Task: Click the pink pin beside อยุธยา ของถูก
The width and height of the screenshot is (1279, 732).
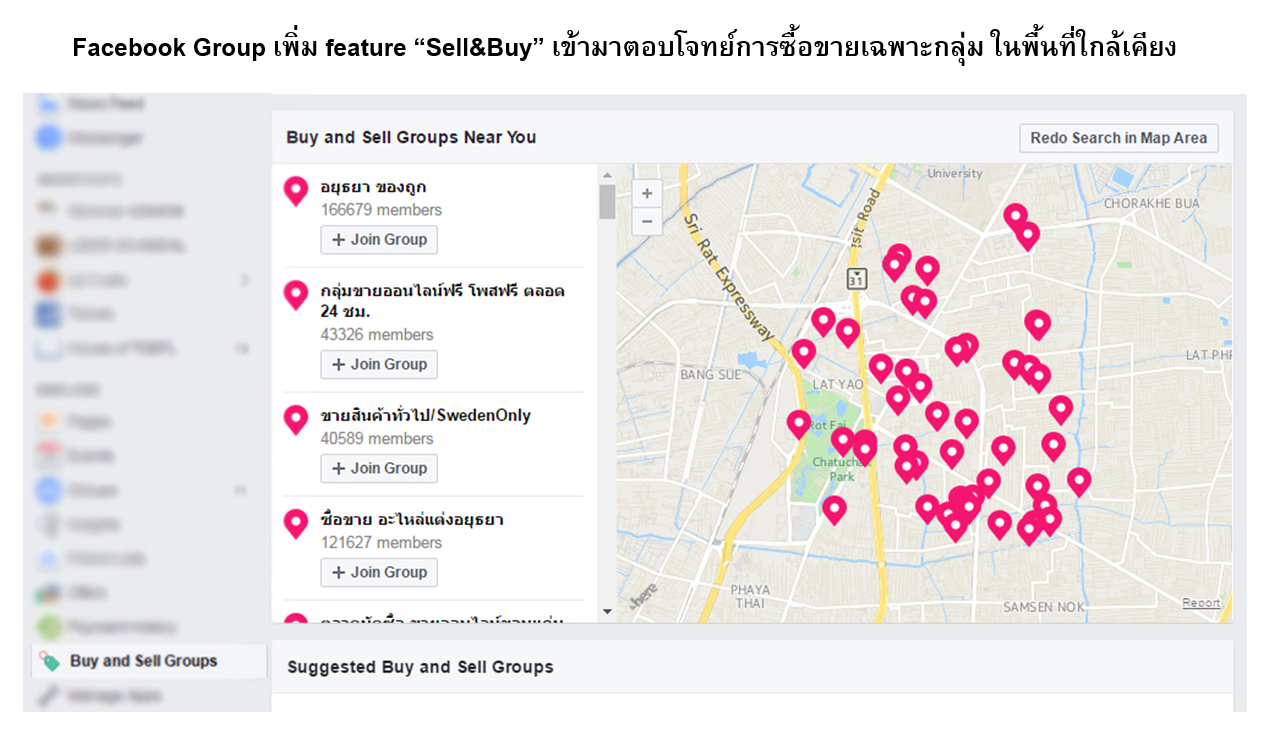Action: (296, 190)
